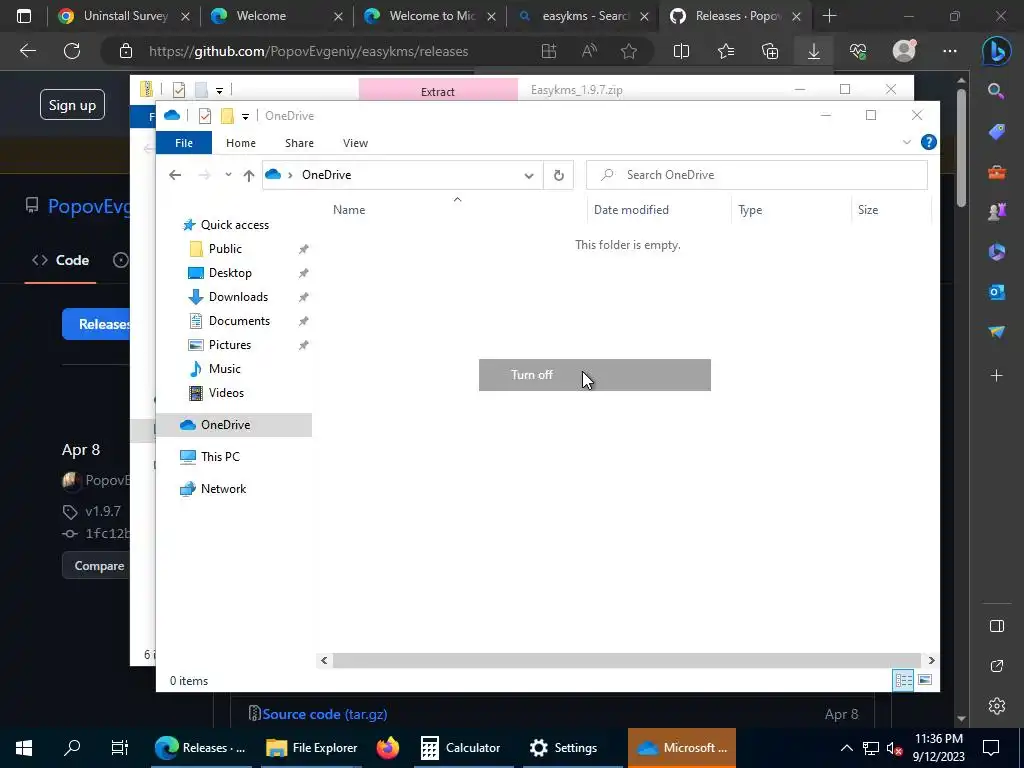Click the horizontal scrollbar right arrow
Viewport: 1024px width, 768px height.
click(931, 660)
